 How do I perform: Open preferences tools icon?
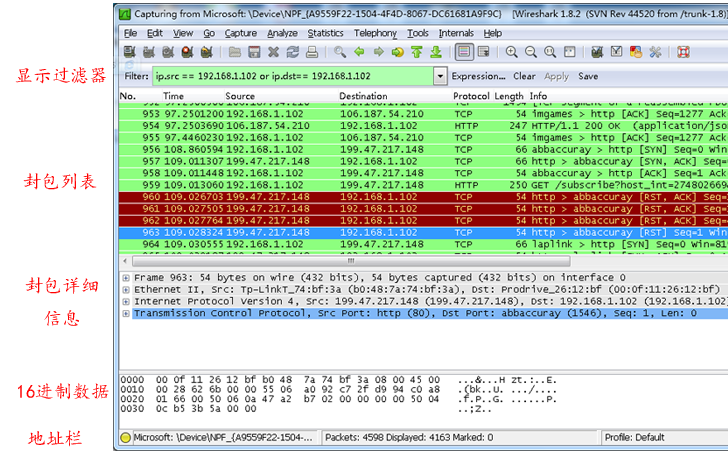click(x=655, y=52)
